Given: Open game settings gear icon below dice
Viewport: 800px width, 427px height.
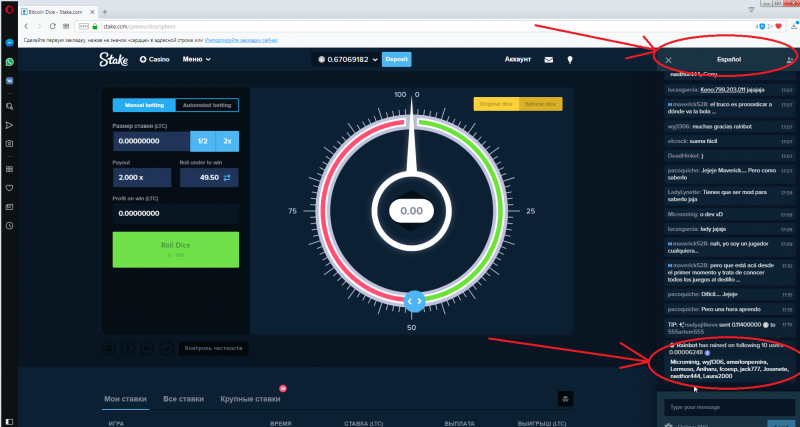Looking at the screenshot, I should 109,348.
